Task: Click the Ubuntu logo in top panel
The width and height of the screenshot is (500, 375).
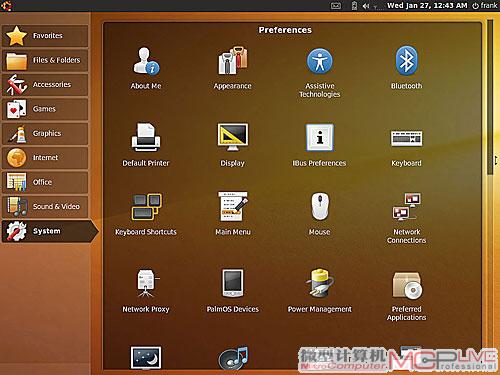Action: (7, 6)
